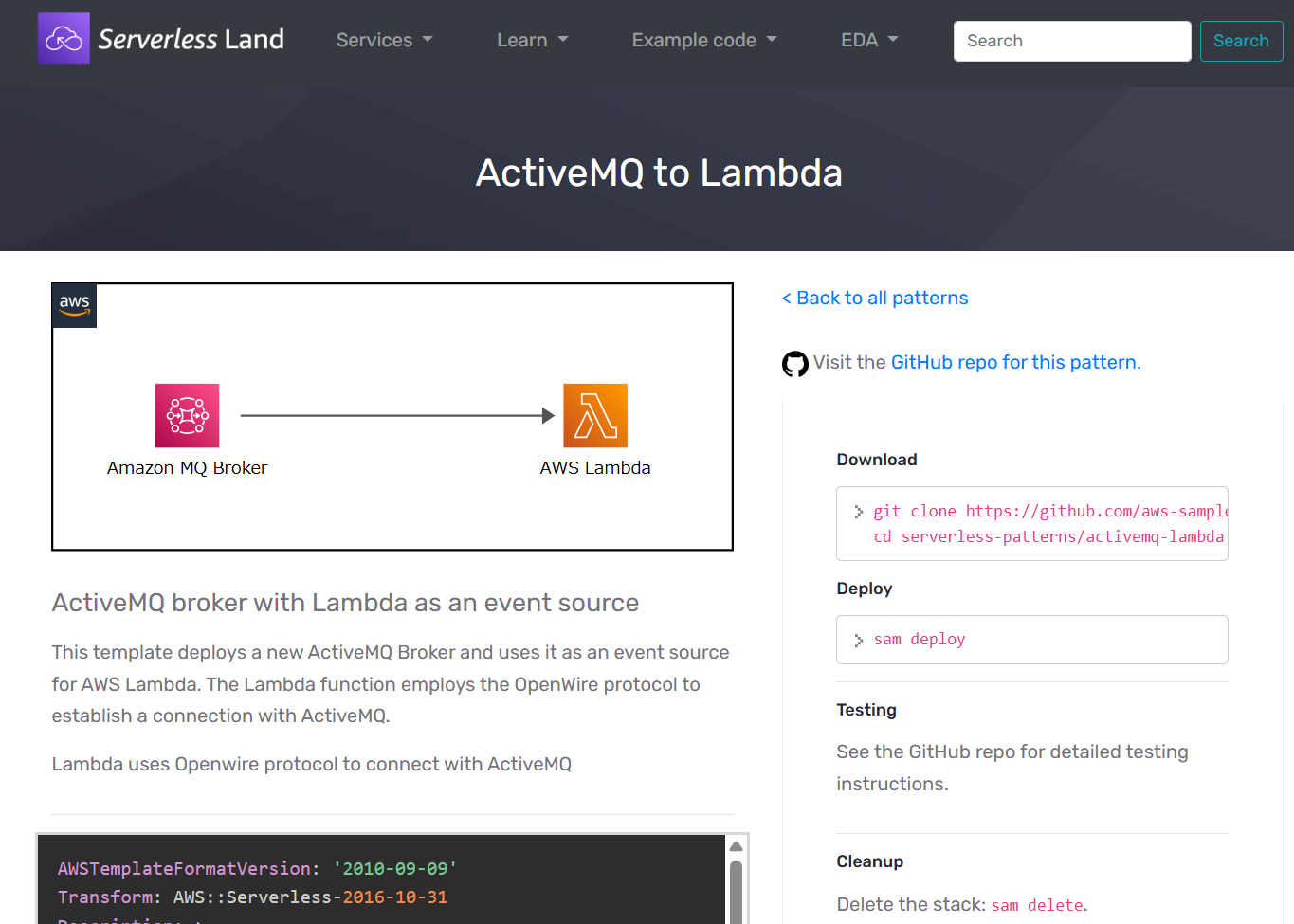Click the text 'Lambda uses Openwire protocol to connect'

coord(312,764)
